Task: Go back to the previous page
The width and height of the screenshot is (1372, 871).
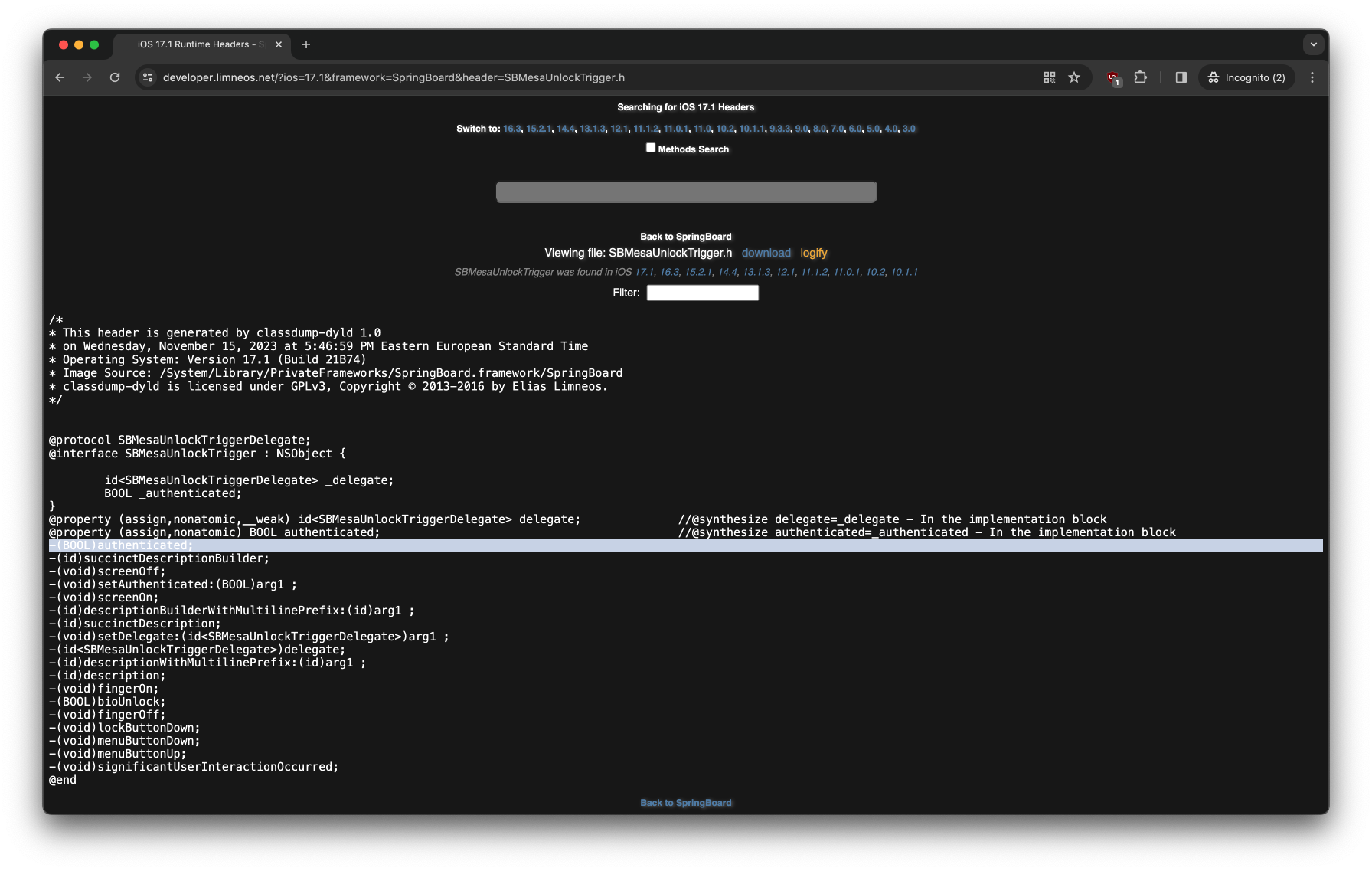Action: coord(60,77)
